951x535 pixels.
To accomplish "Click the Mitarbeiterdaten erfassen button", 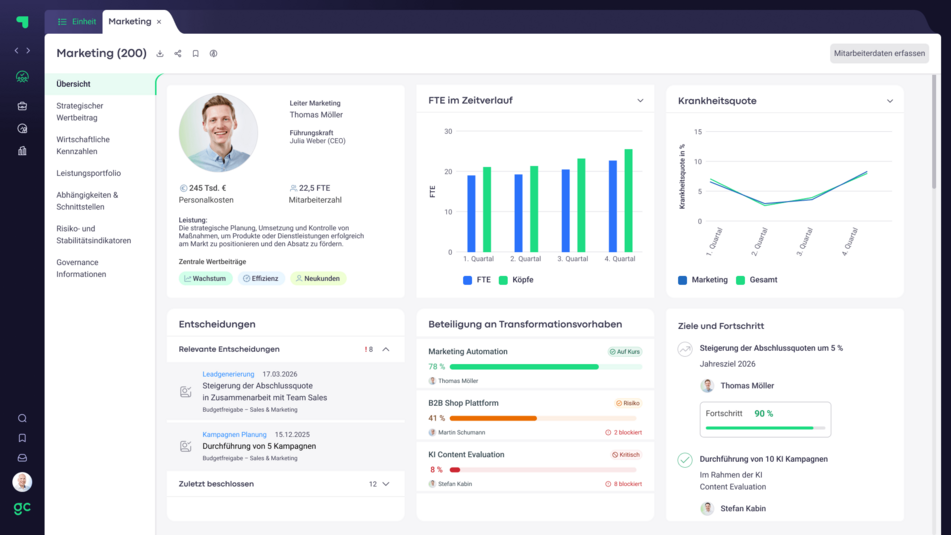I will coord(879,53).
